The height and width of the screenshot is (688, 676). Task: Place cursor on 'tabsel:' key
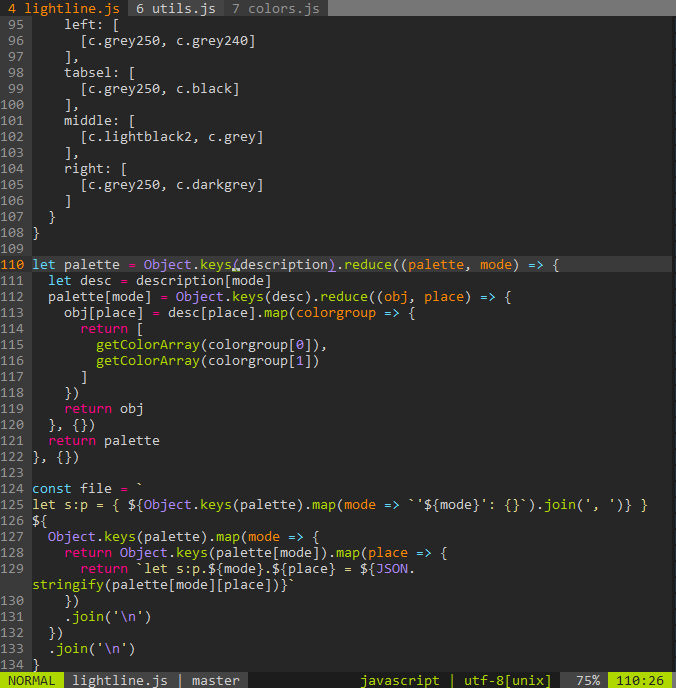click(x=91, y=72)
